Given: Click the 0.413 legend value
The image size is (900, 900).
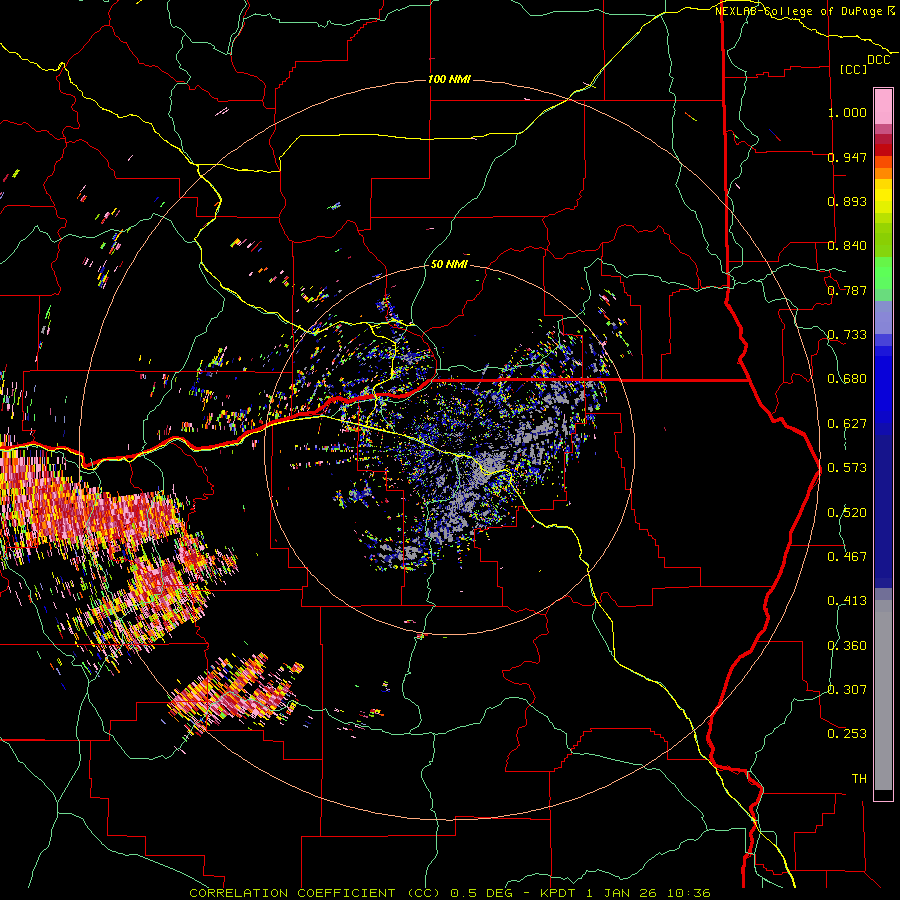Looking at the screenshot, I should pyautogui.click(x=847, y=601).
